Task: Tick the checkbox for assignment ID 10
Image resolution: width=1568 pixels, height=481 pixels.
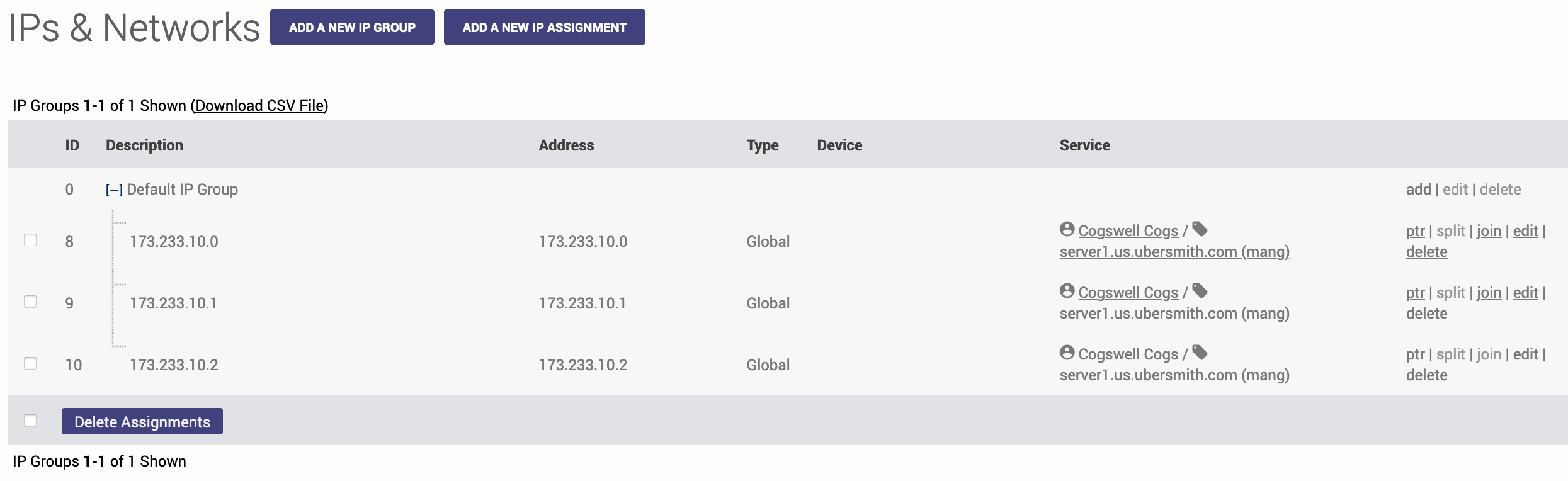Action: tap(30, 363)
